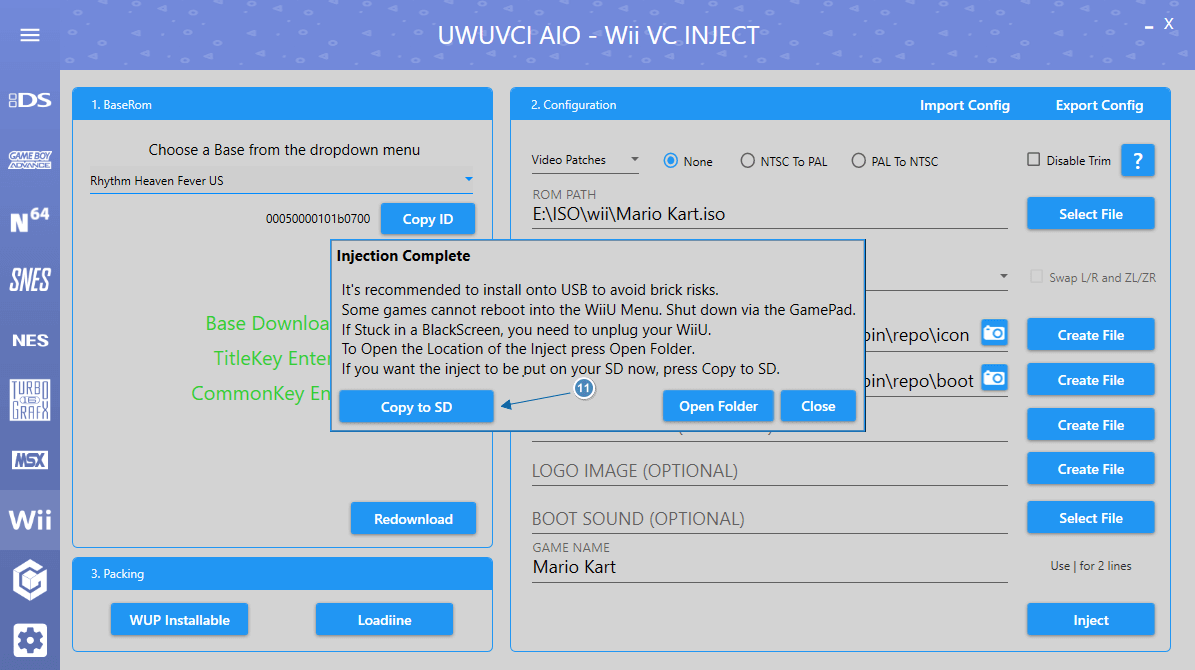Click Create File below the boot image row

[1091, 425]
